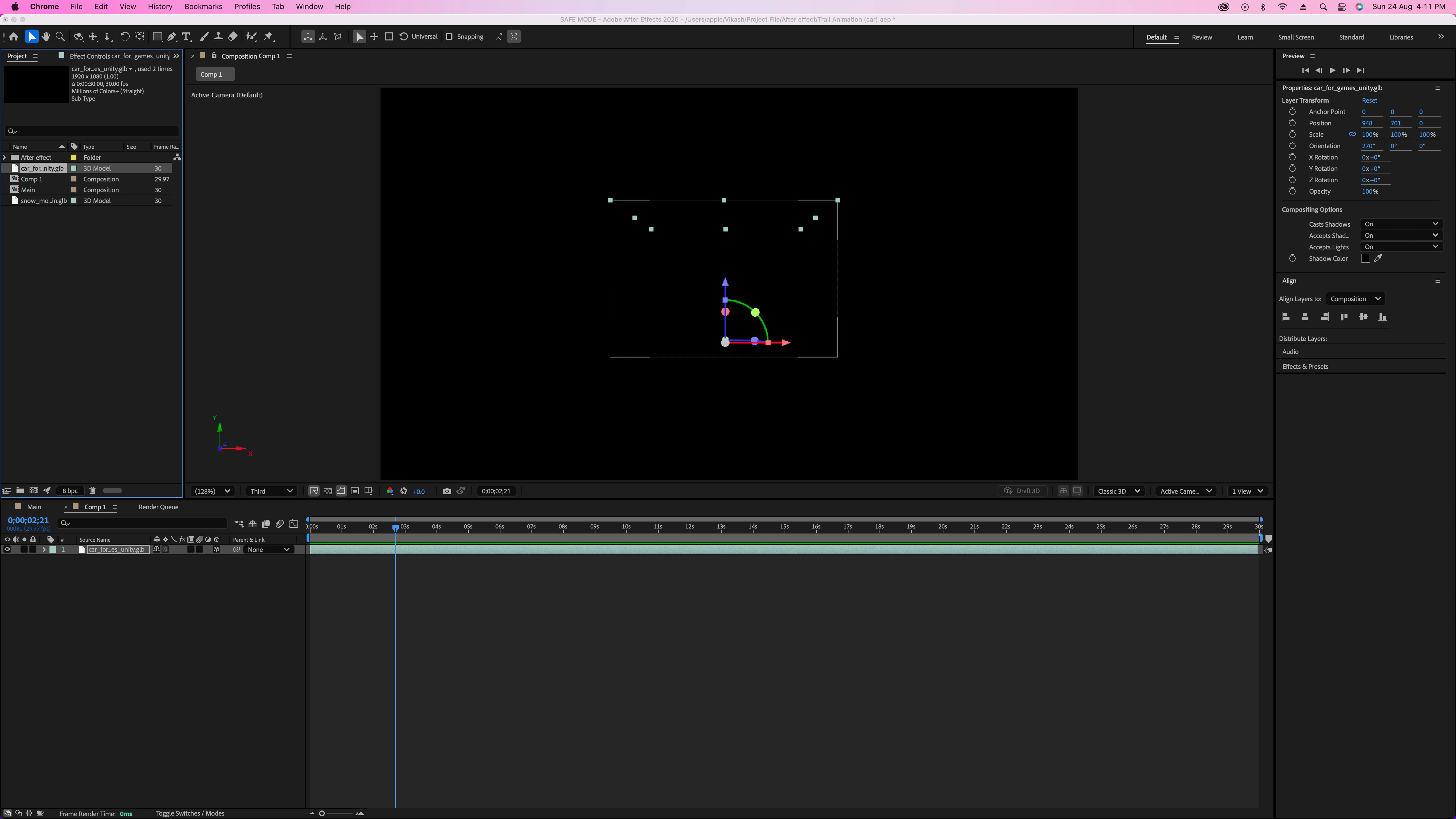The image size is (1456, 819).
Task: Pick the Pen tool
Action: 172,37
